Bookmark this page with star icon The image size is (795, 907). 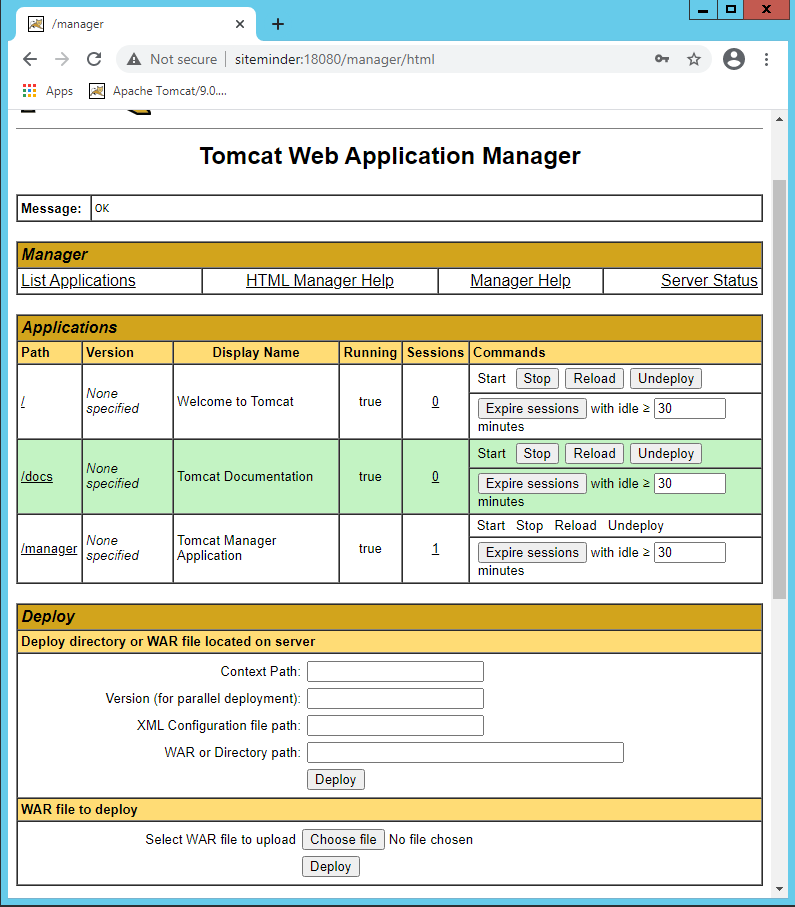(x=693, y=59)
